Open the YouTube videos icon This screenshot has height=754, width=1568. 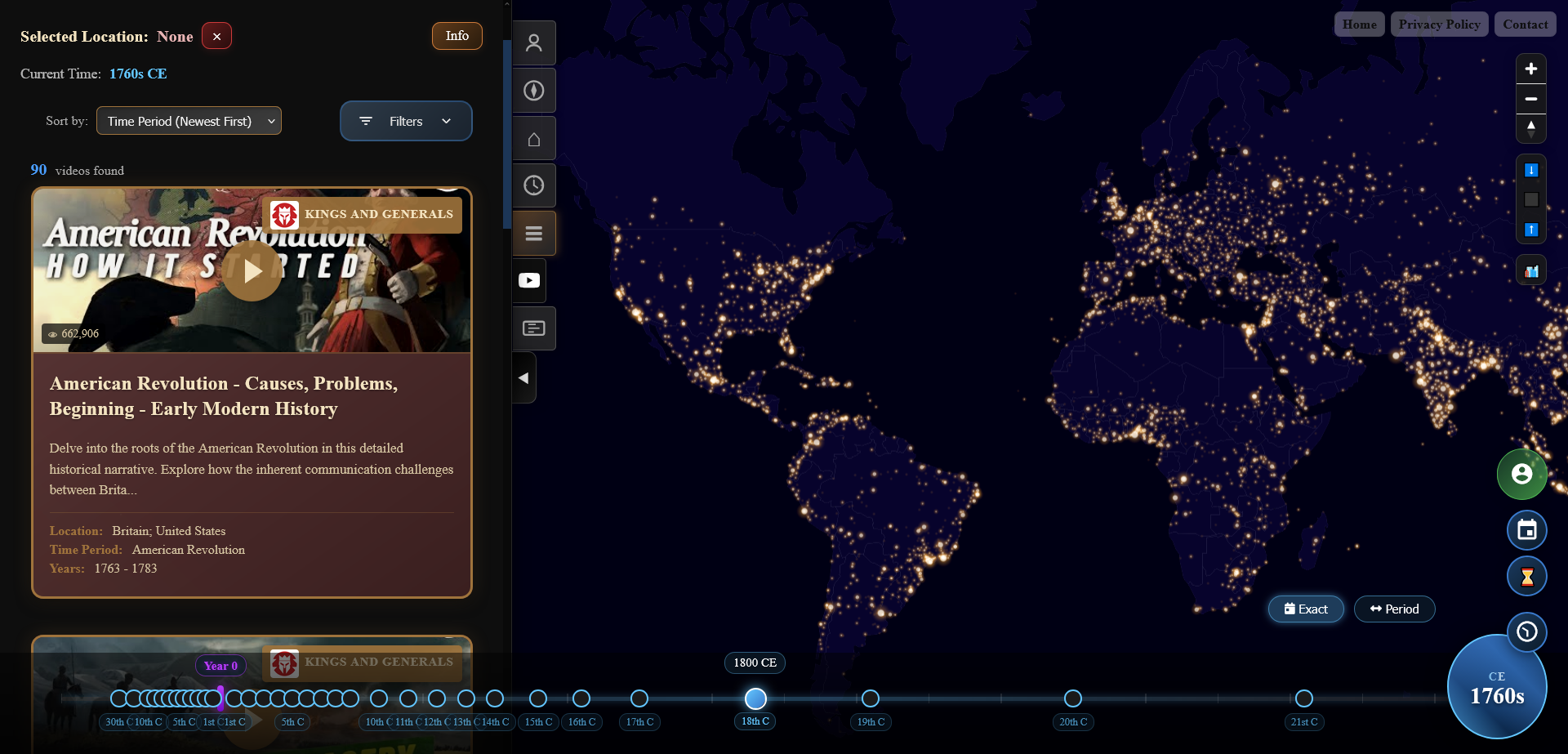529,281
